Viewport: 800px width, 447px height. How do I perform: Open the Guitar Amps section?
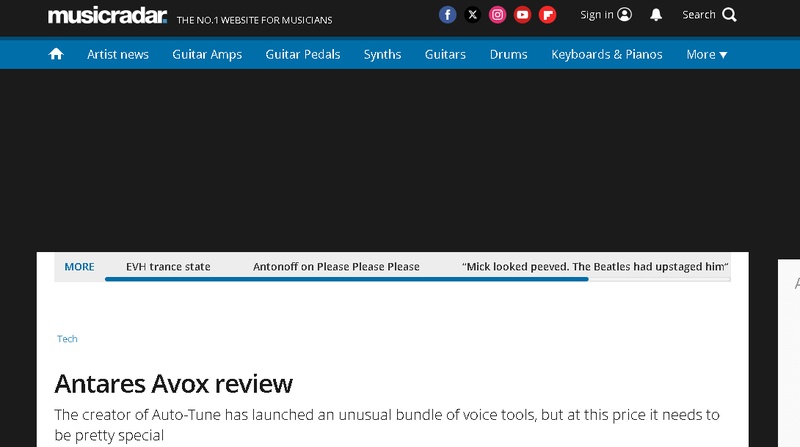(x=207, y=54)
